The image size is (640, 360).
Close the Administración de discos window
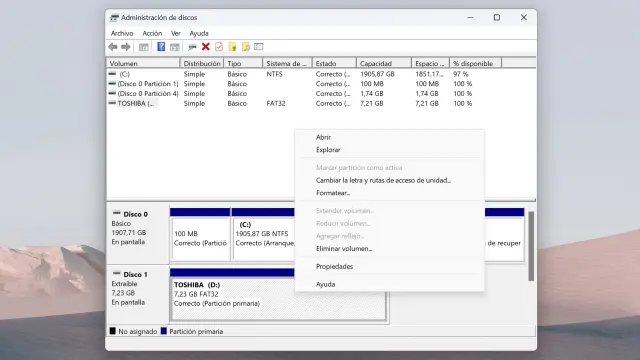click(524, 18)
